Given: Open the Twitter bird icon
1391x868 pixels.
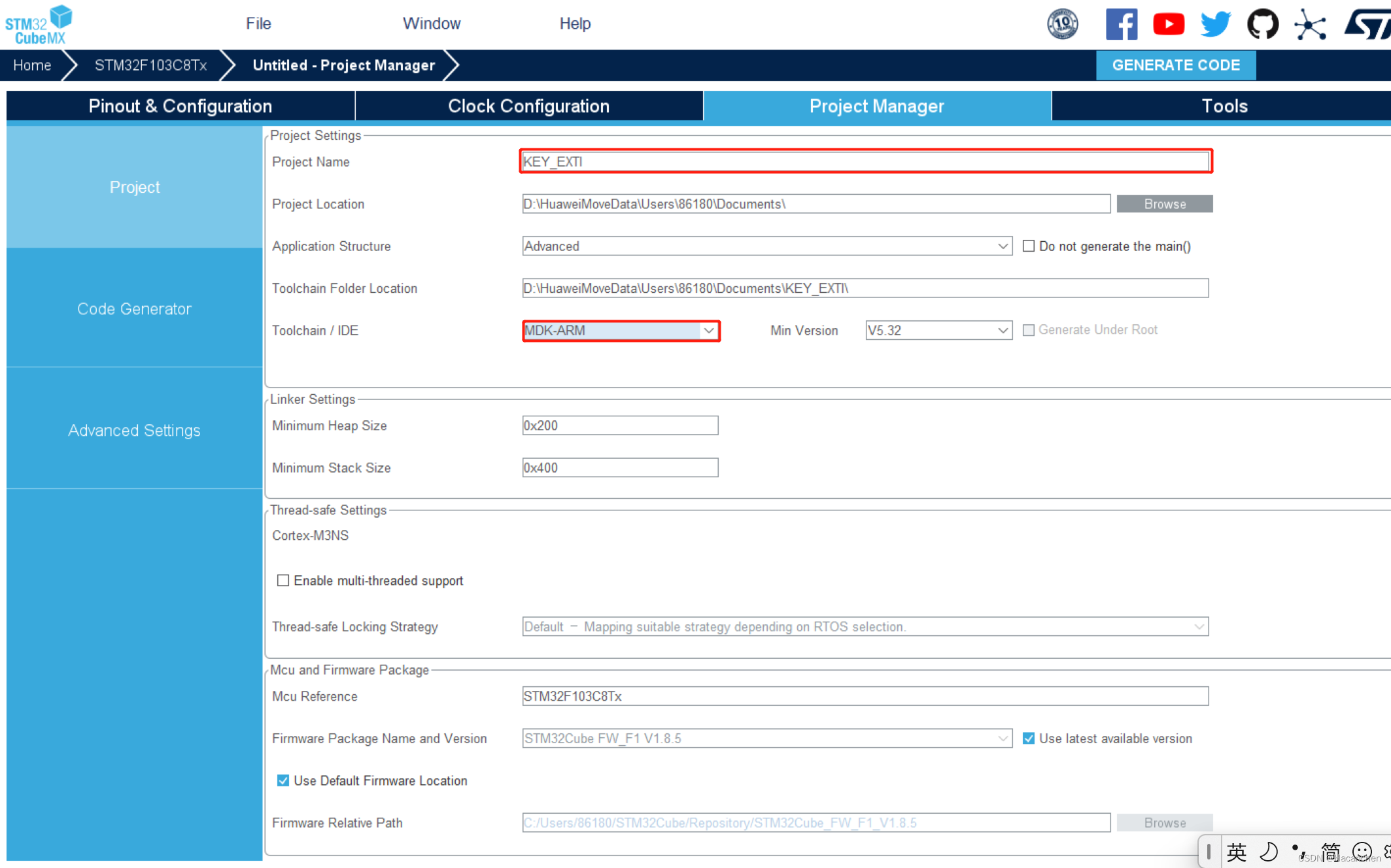Looking at the screenshot, I should click(1215, 25).
